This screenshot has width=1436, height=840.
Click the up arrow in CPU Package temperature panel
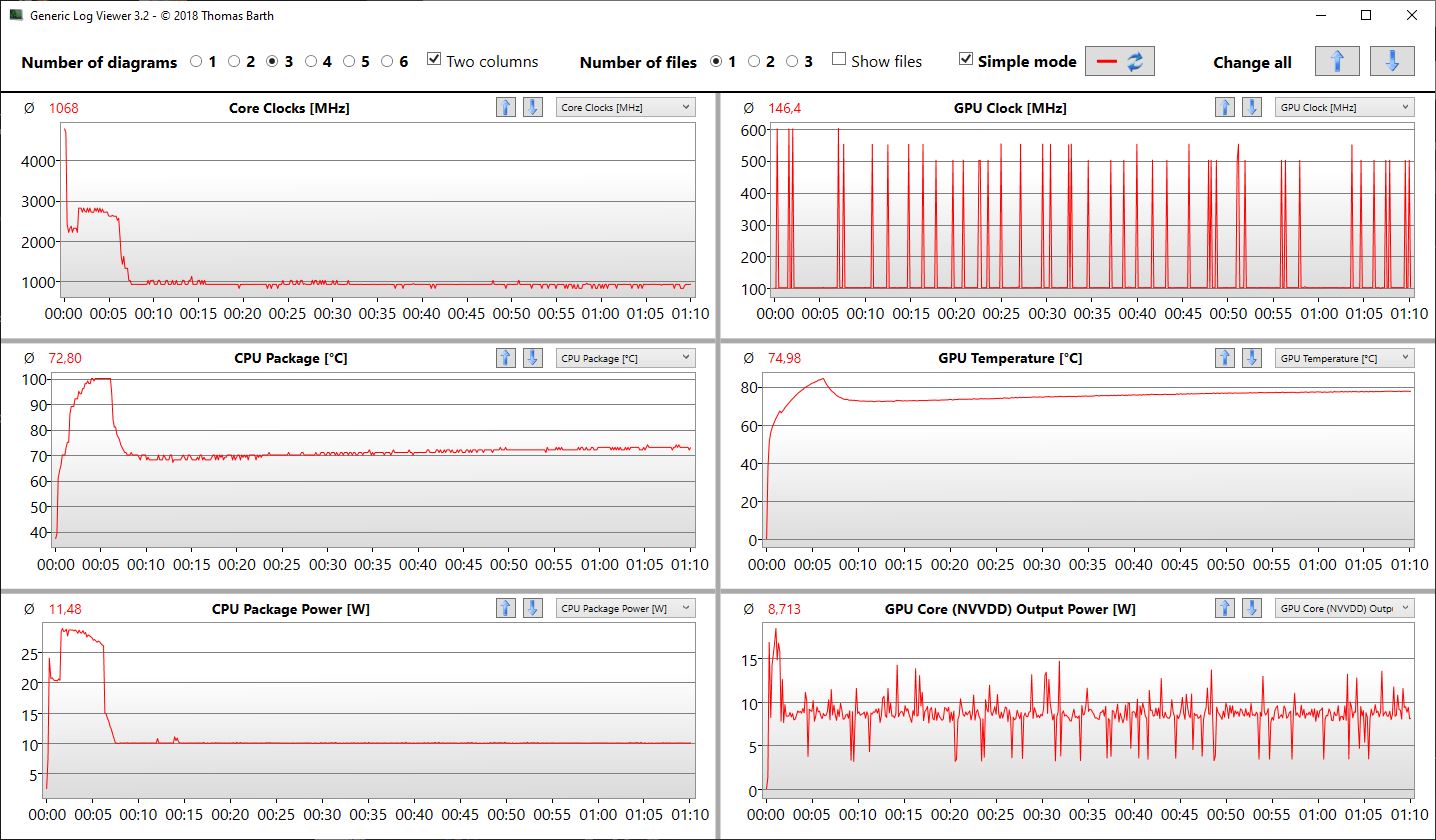click(506, 358)
